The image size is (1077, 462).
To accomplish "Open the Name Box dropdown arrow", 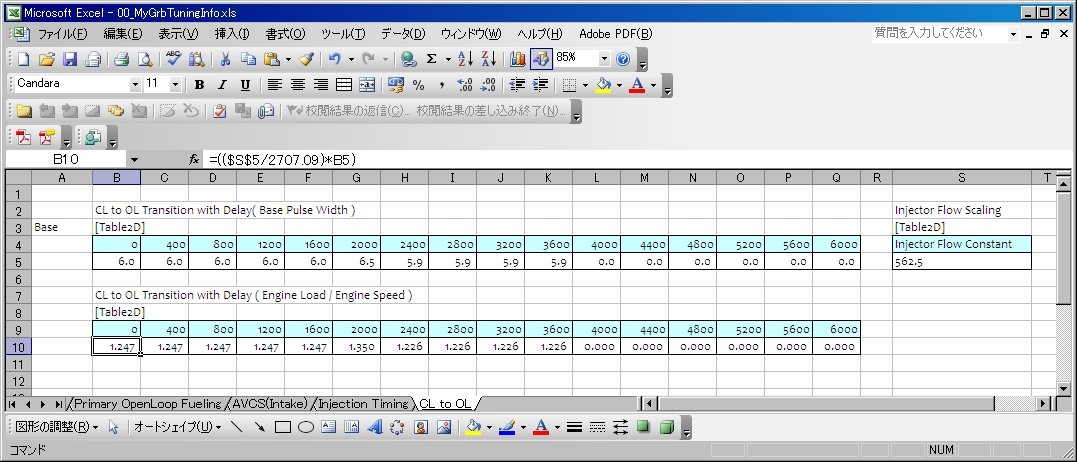I will (134, 159).
